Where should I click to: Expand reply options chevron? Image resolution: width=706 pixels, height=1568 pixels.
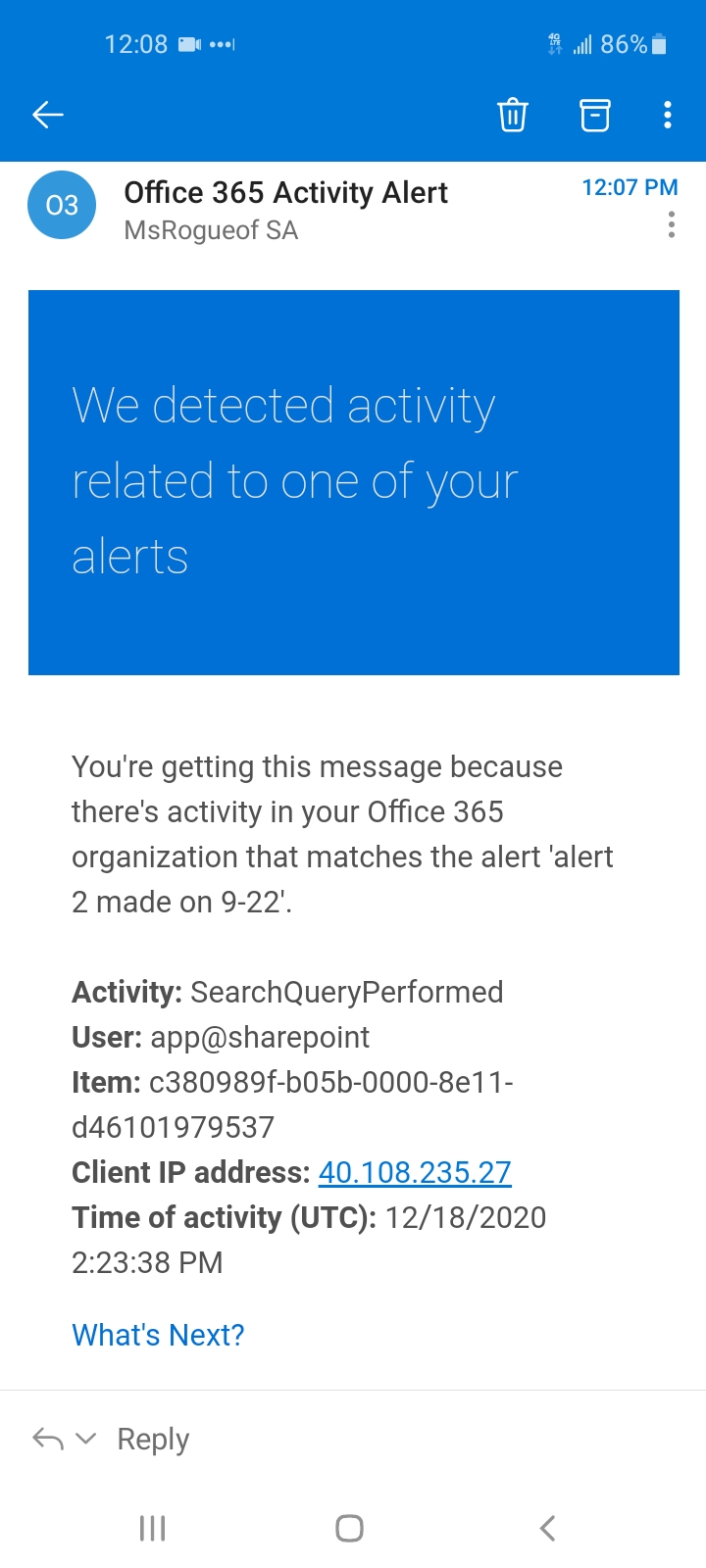coord(86,1439)
